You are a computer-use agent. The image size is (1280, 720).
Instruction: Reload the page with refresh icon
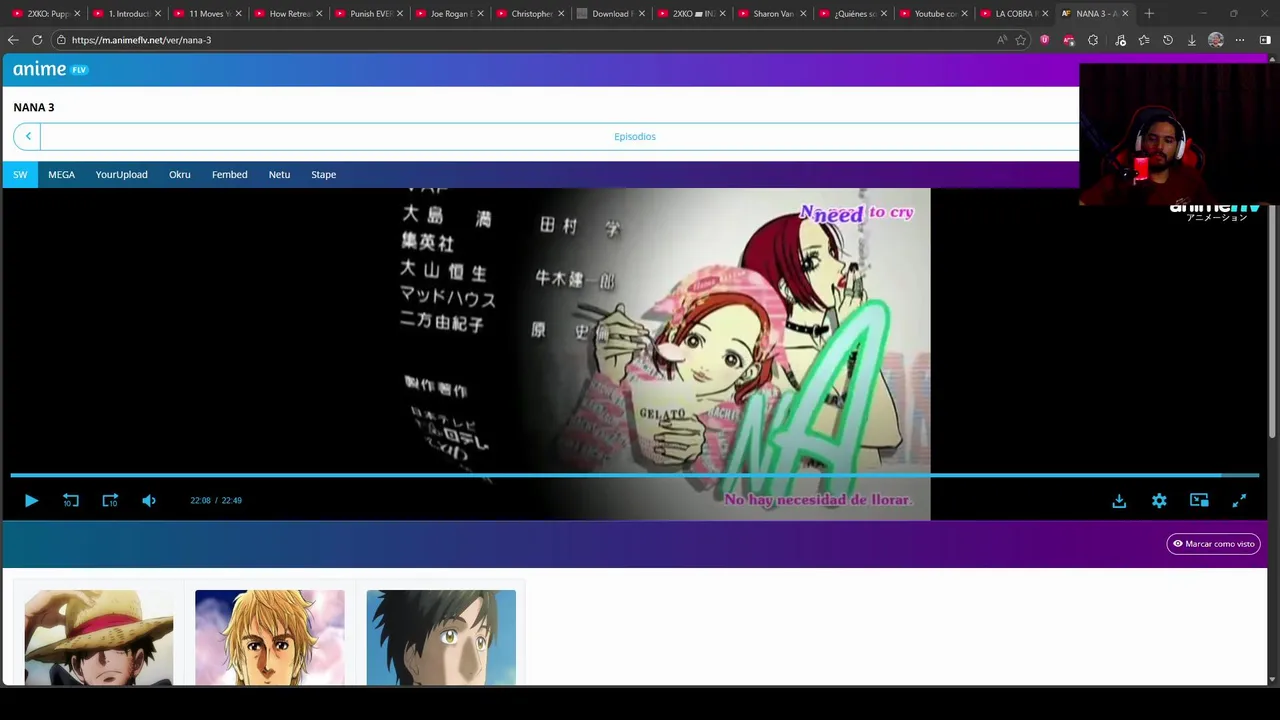point(37,40)
